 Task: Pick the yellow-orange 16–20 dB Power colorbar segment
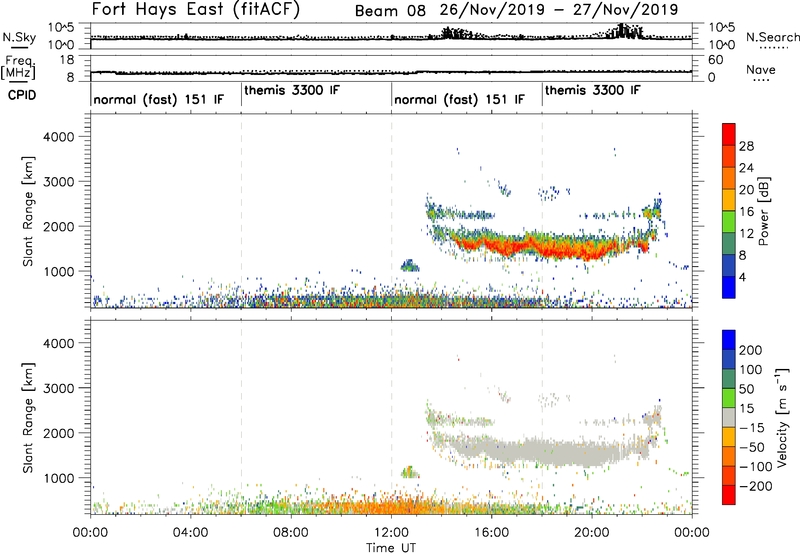pyautogui.click(x=729, y=200)
